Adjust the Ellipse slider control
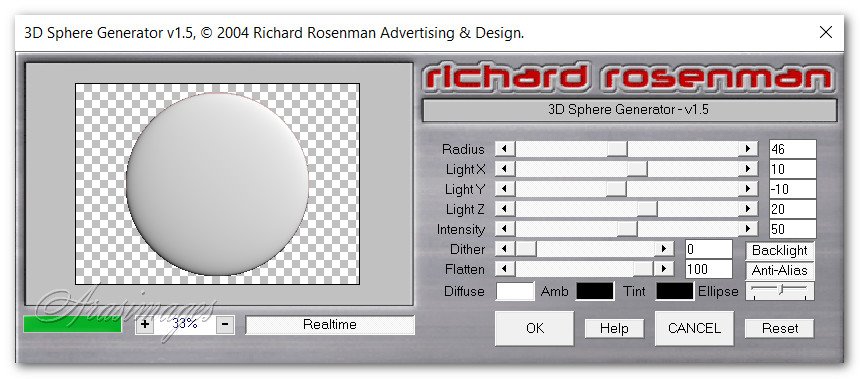Image resolution: width=860 pixels, height=379 pixels. pos(779,291)
